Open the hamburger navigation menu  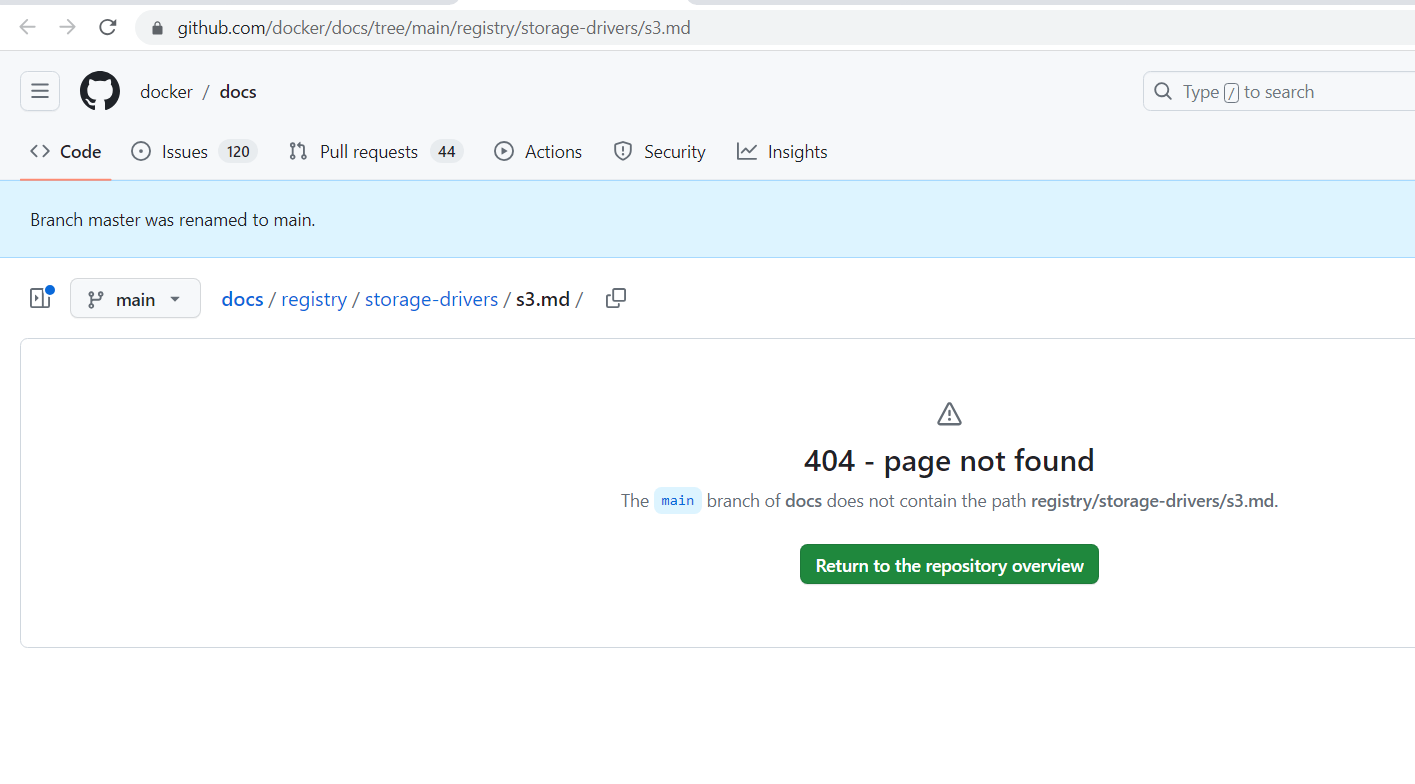(39, 90)
